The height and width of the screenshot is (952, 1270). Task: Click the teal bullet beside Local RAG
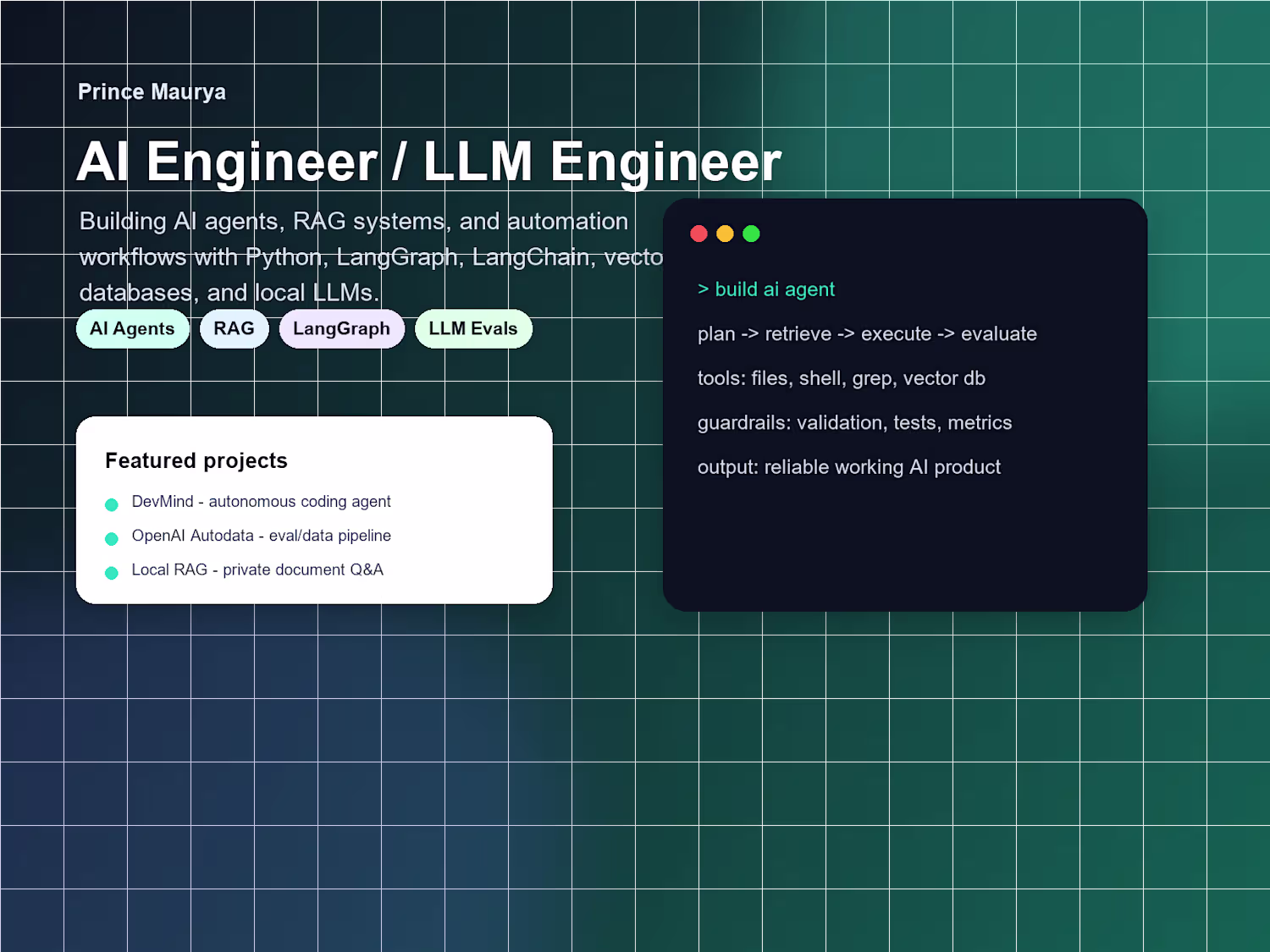coord(111,573)
